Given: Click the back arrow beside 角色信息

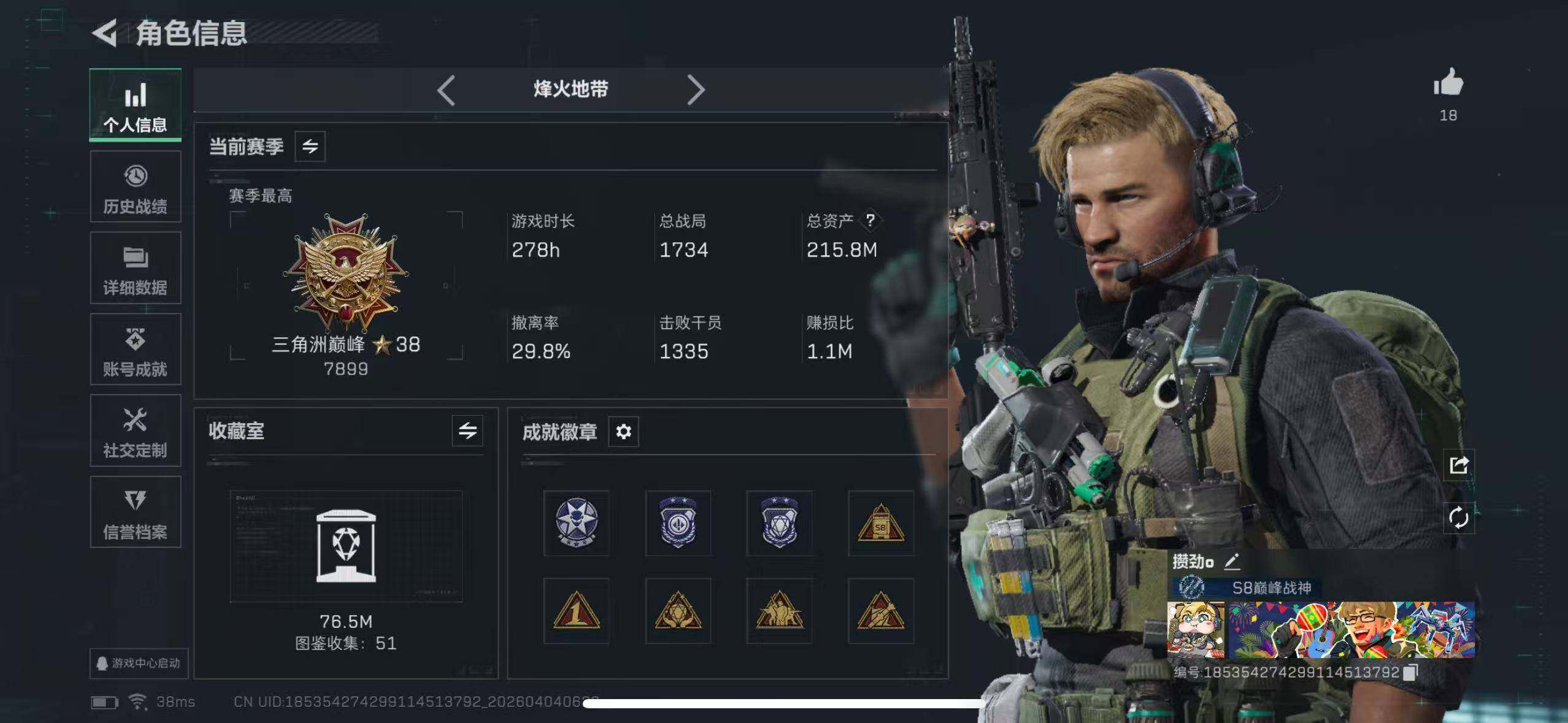Looking at the screenshot, I should 105,33.
